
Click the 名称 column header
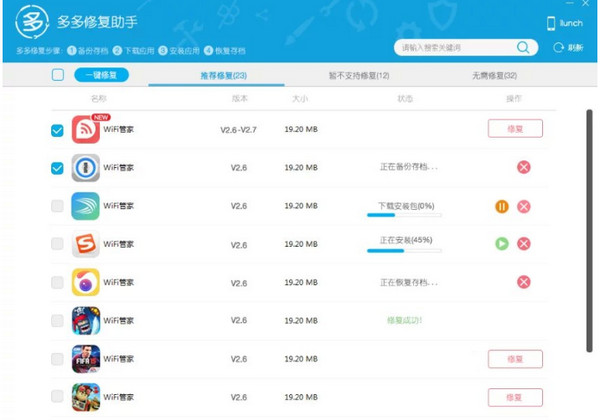point(99,98)
